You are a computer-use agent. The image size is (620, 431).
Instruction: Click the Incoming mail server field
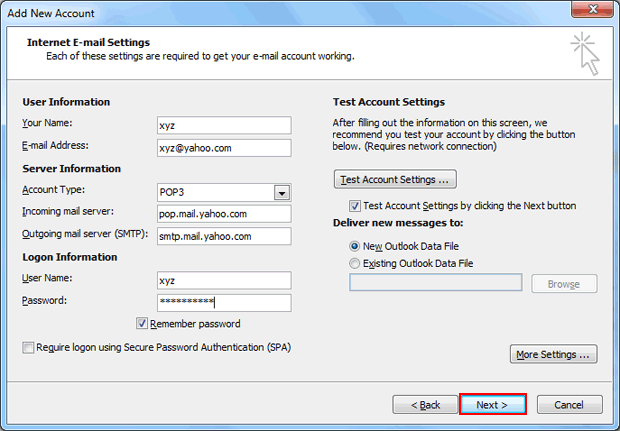(224, 214)
